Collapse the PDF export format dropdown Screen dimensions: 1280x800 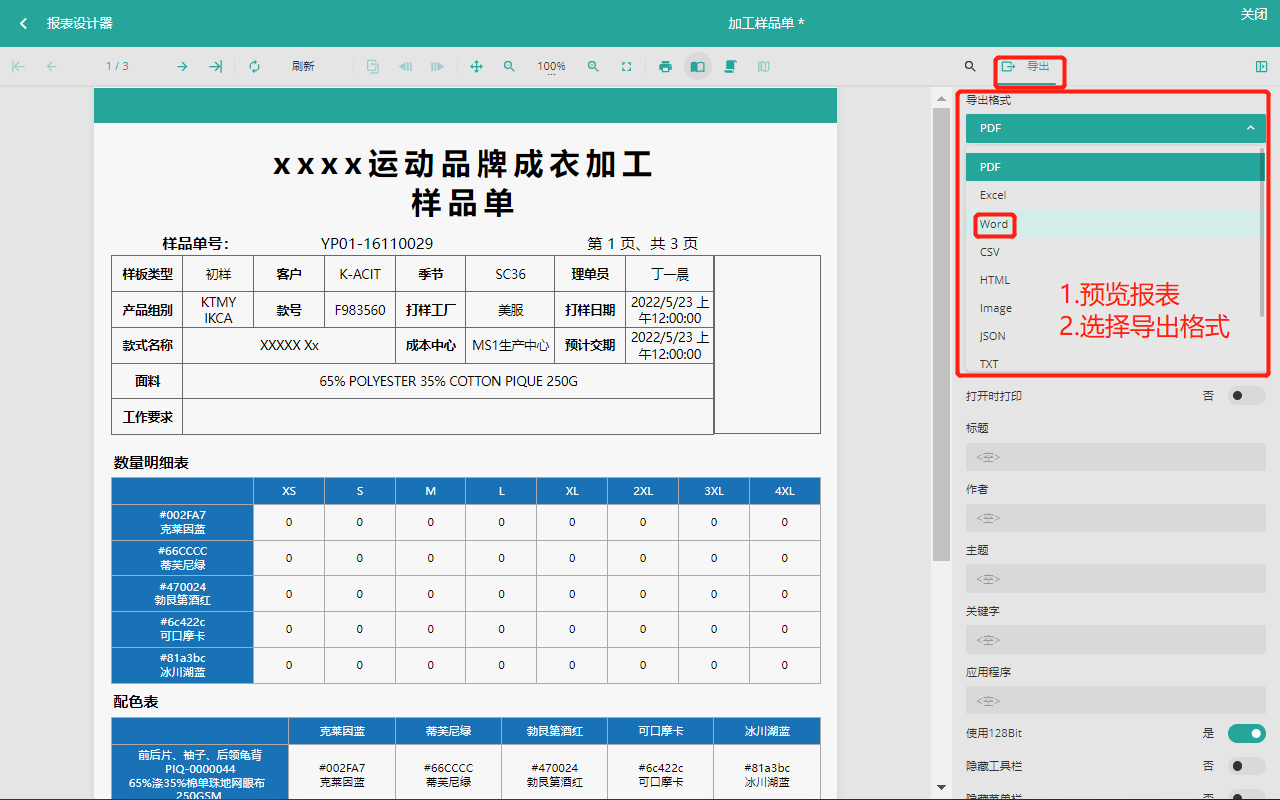1115,128
